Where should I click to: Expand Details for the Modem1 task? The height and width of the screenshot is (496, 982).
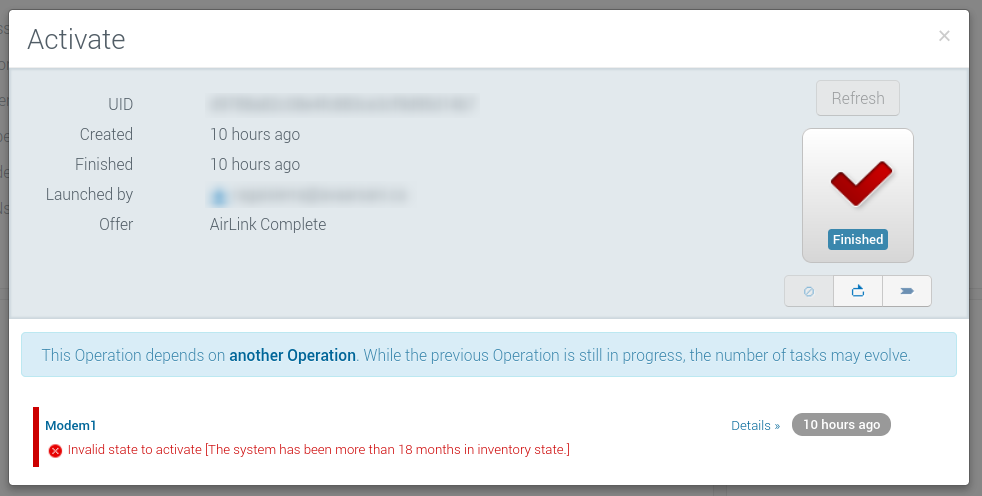coord(755,425)
